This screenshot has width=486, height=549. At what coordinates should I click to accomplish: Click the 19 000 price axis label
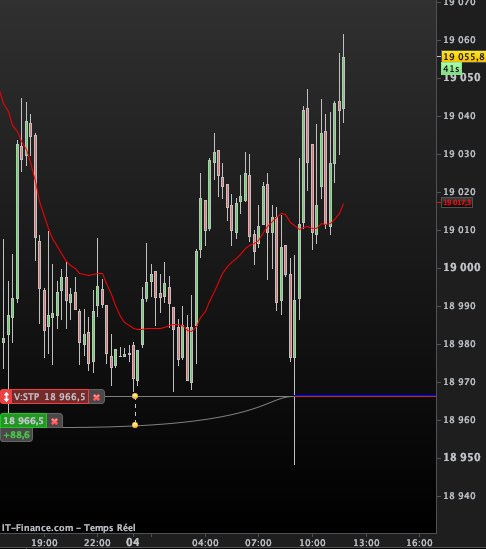[461, 267]
